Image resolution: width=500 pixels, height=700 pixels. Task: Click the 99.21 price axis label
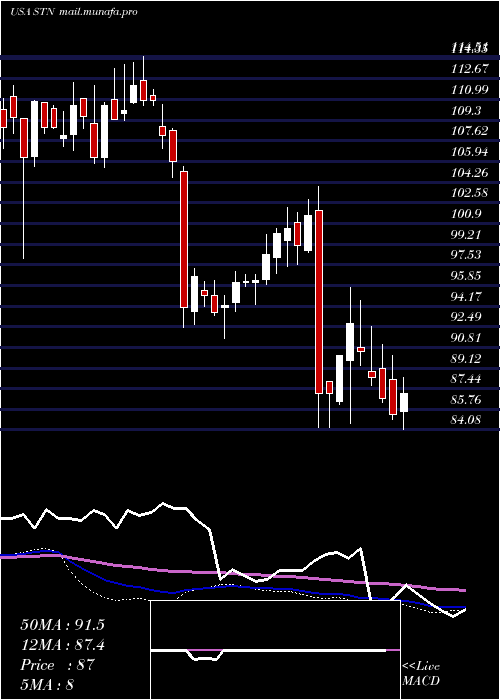[x=467, y=234]
